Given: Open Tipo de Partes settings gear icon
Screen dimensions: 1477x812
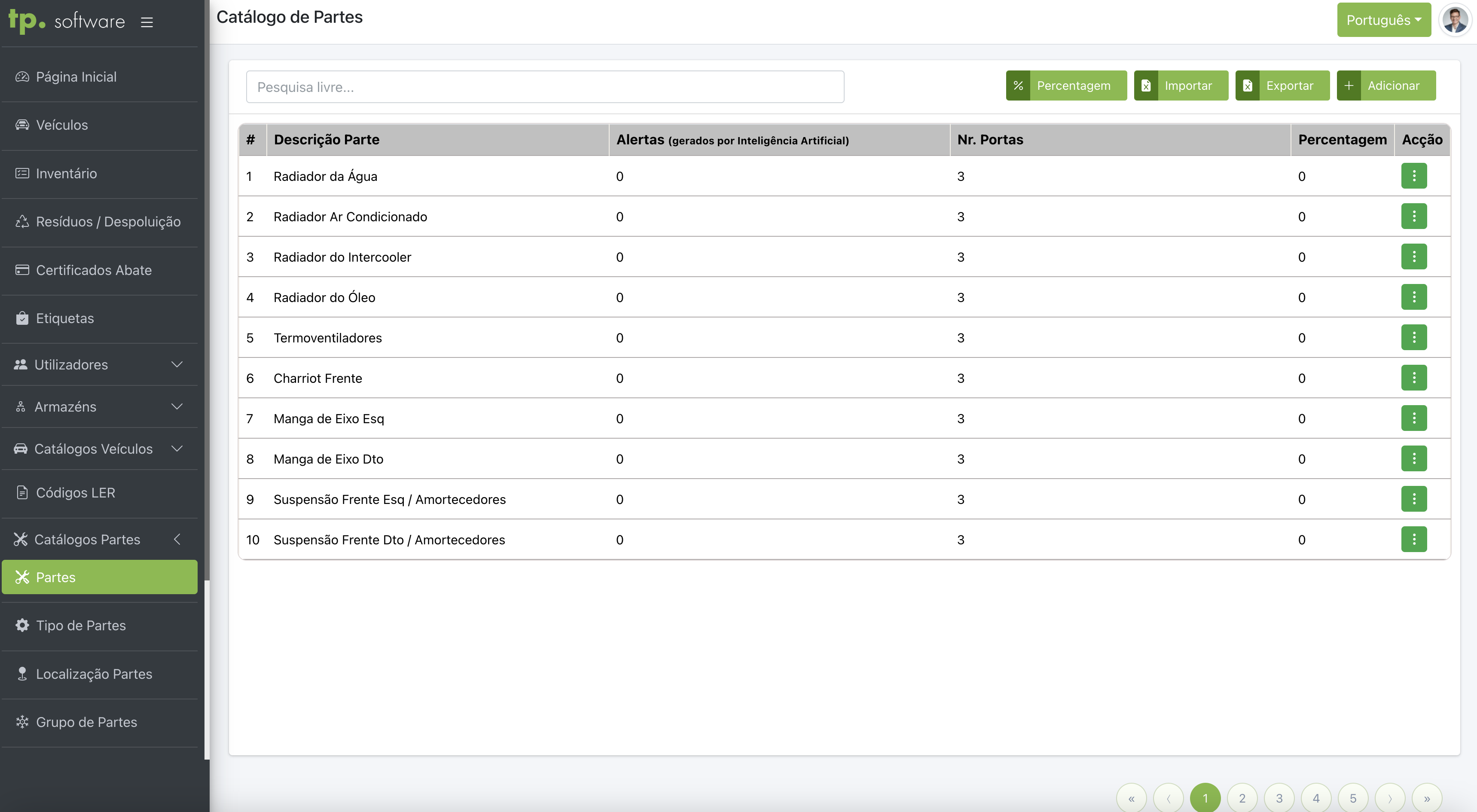Looking at the screenshot, I should pos(22,625).
